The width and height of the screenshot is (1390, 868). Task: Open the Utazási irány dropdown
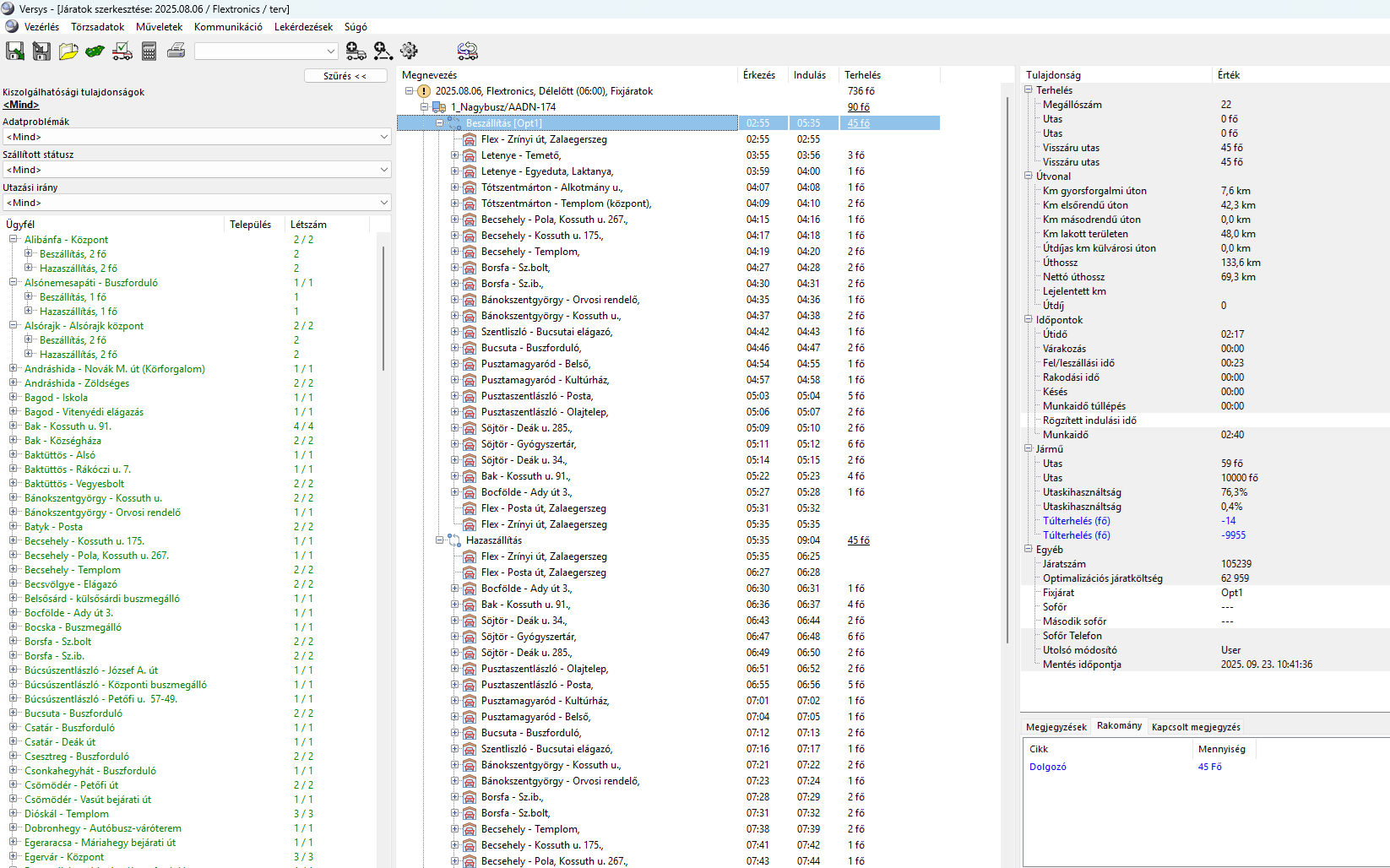197,203
